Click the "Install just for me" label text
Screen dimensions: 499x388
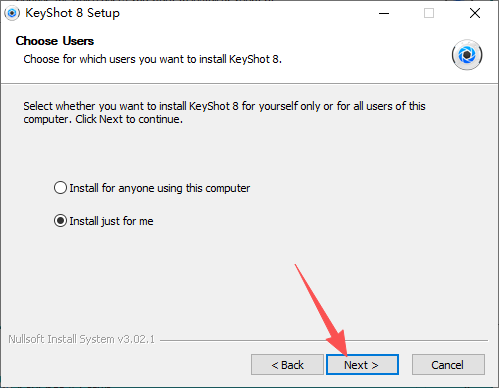(111, 221)
